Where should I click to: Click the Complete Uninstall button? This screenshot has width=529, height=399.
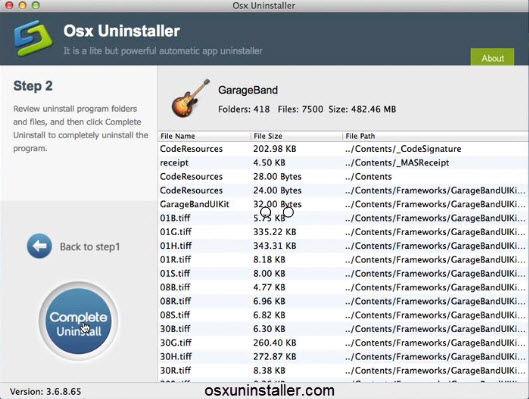pyautogui.click(x=79, y=321)
